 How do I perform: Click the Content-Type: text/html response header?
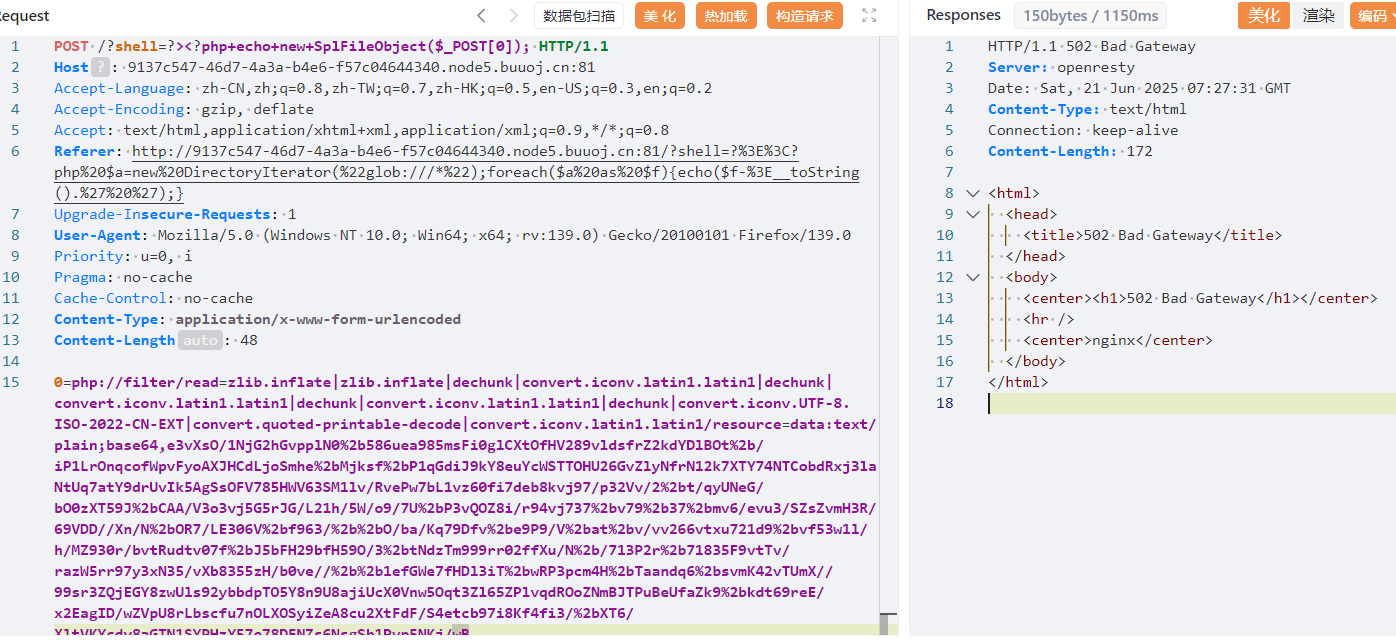click(1087, 109)
